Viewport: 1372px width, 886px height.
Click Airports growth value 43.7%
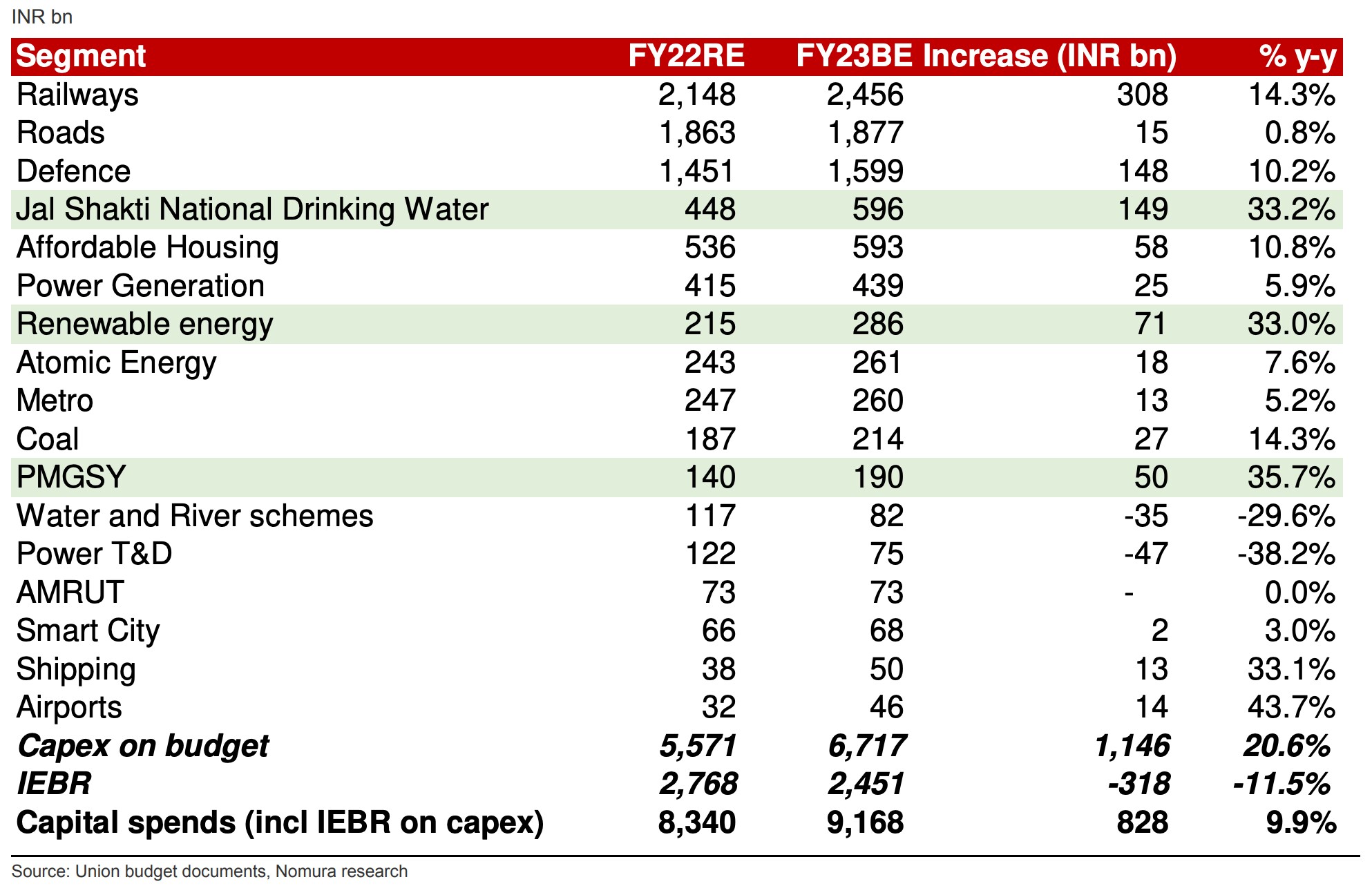coord(1290,707)
